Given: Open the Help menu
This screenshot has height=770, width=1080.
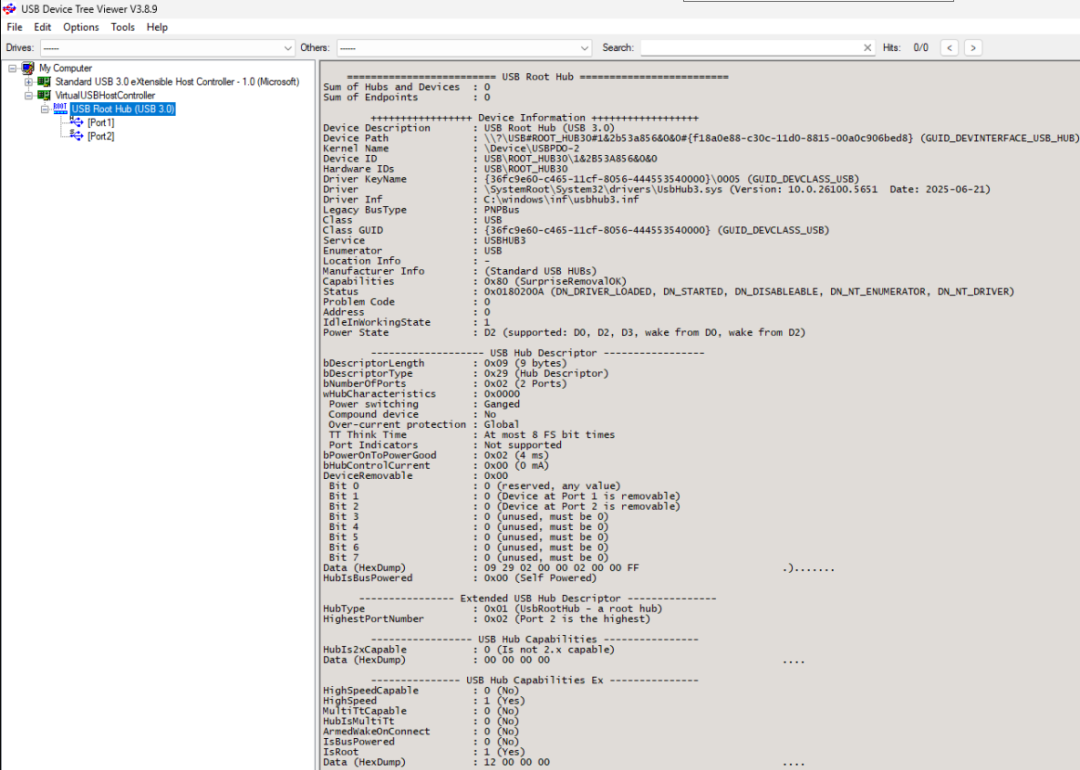Looking at the screenshot, I should [x=157, y=27].
